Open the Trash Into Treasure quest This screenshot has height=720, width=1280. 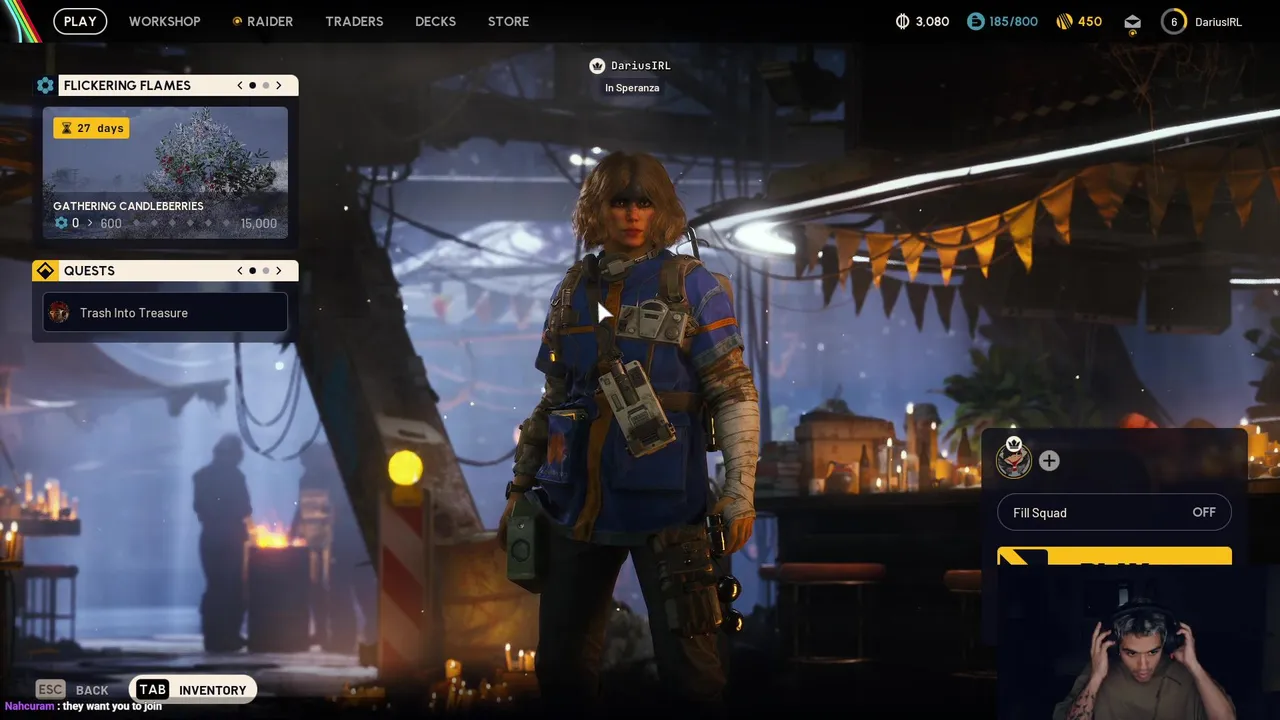tap(165, 313)
